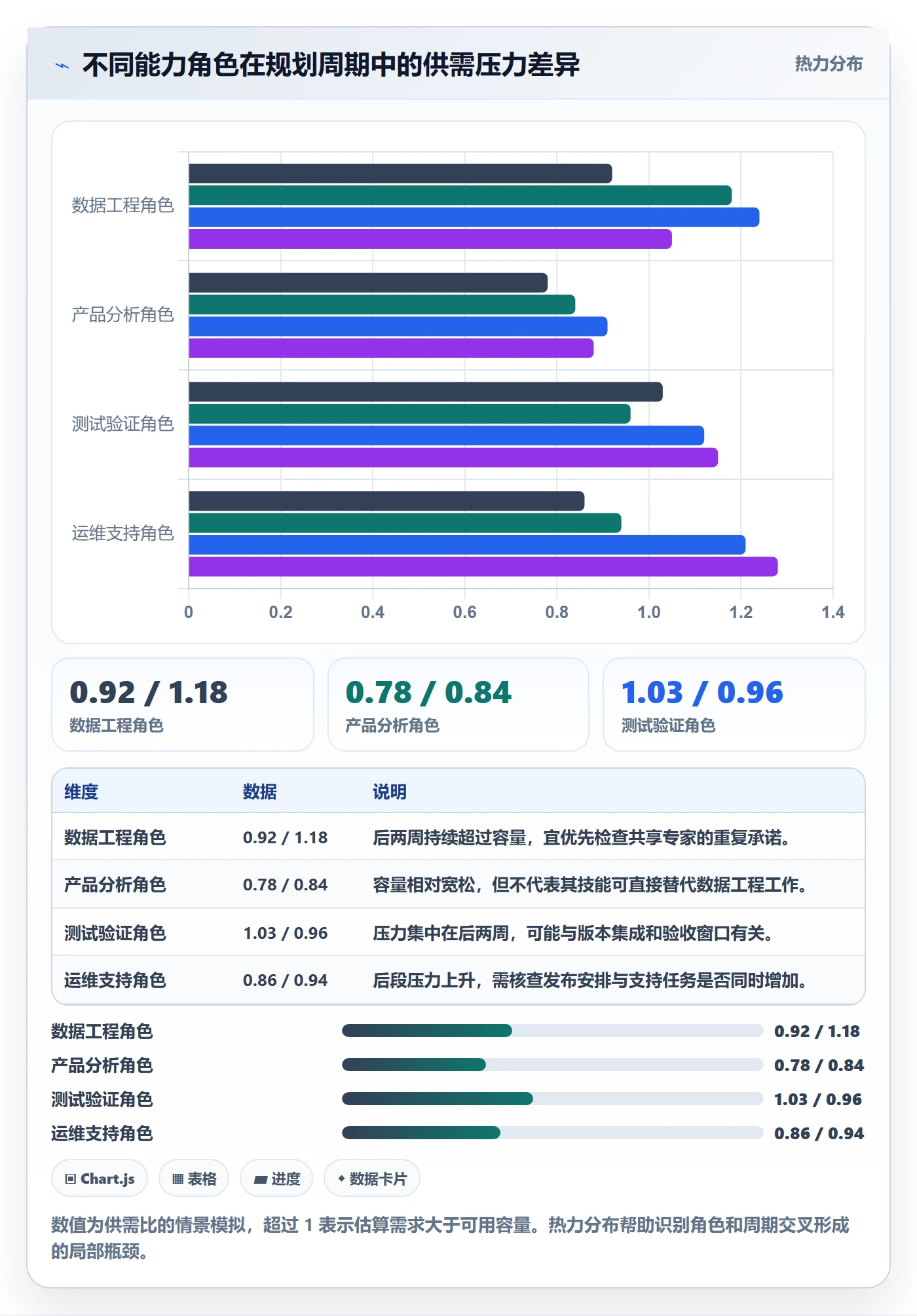Click the dark navy bar for 测试验证角色
917x1316 pixels.
click(426, 392)
